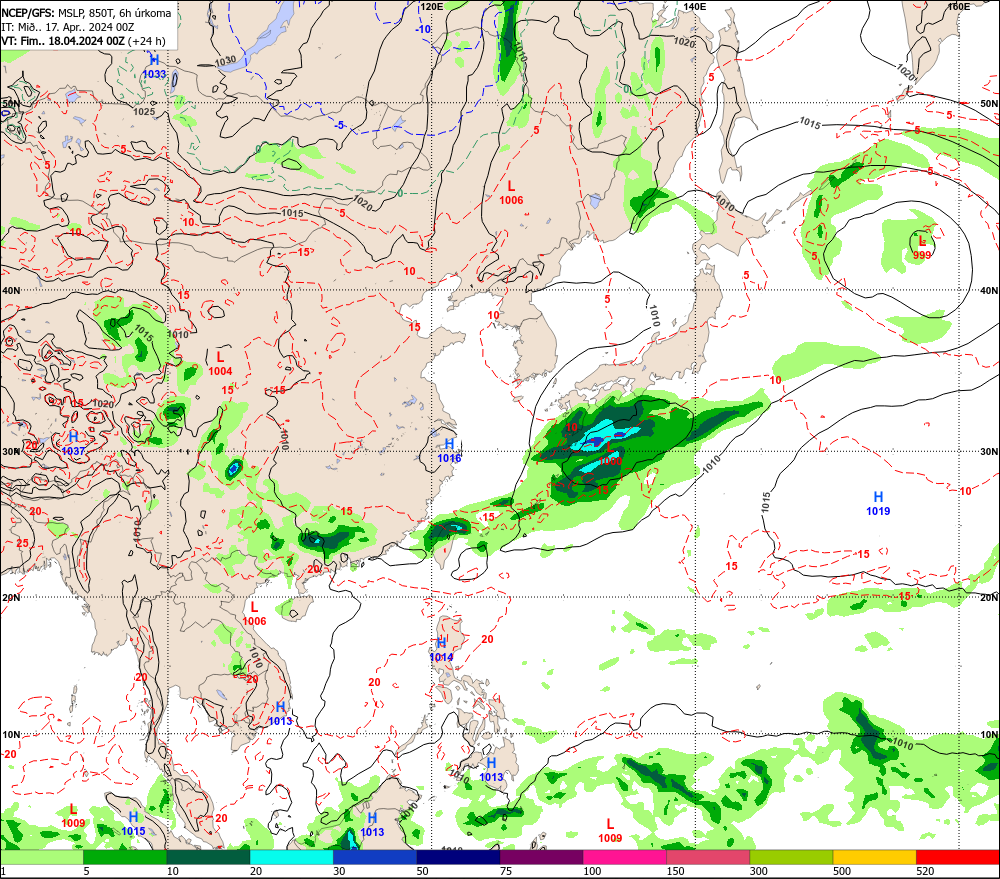
Task: Click the H 1014 high over Luzon
Action: (441, 650)
